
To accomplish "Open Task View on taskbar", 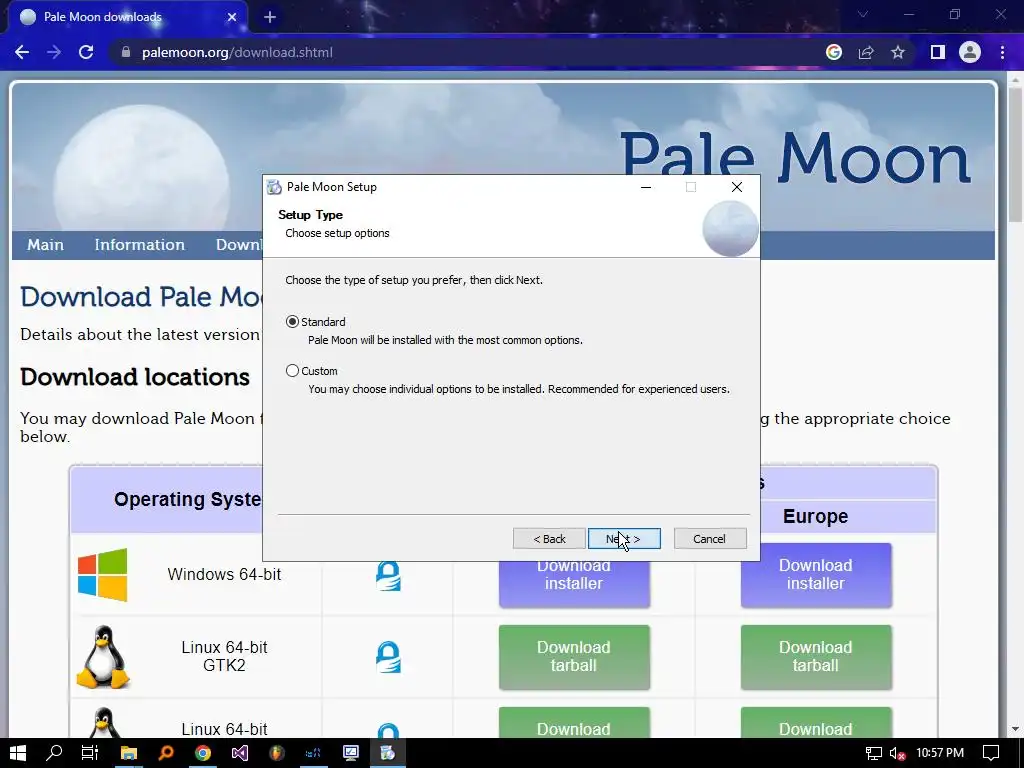I will 90,753.
